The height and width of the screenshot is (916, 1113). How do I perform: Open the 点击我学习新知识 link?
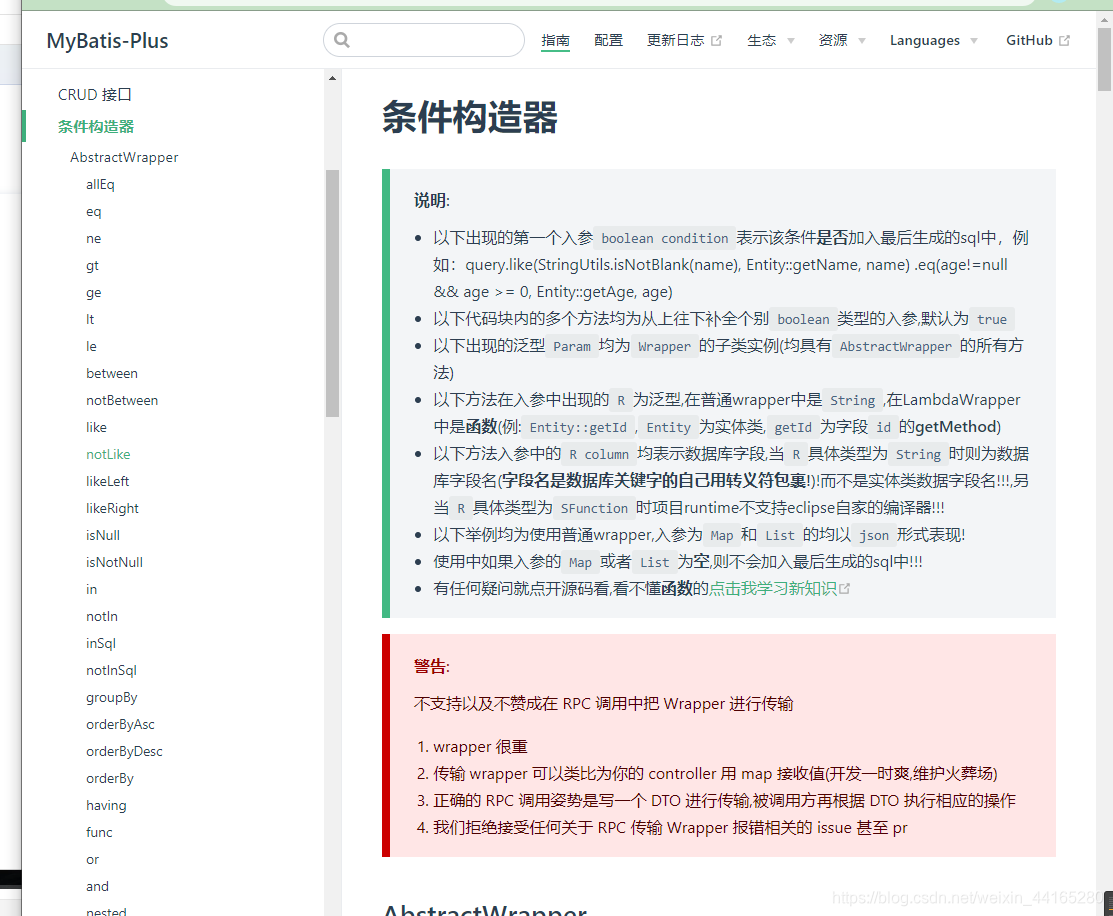pos(773,589)
